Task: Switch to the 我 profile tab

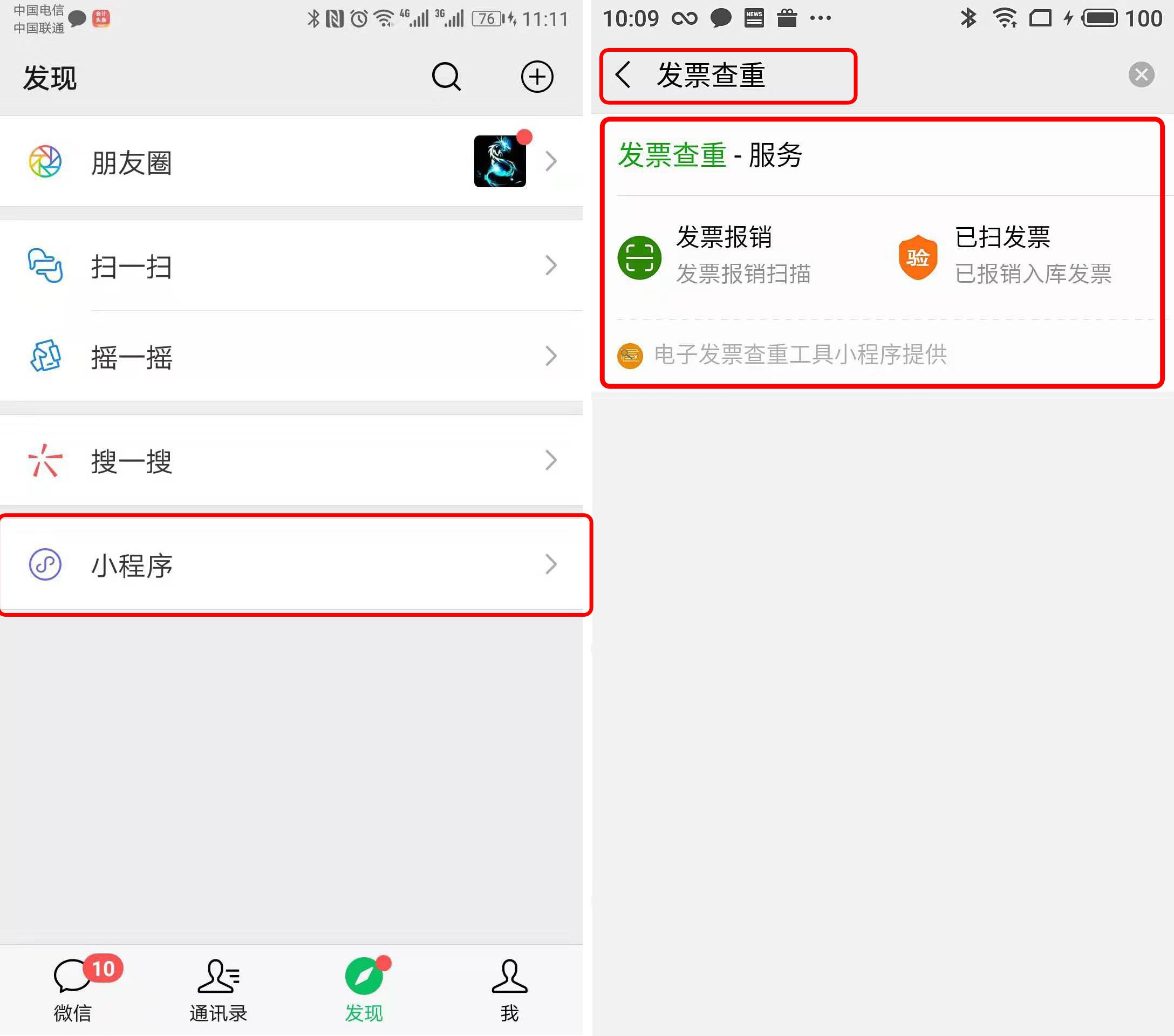Action: [x=509, y=990]
